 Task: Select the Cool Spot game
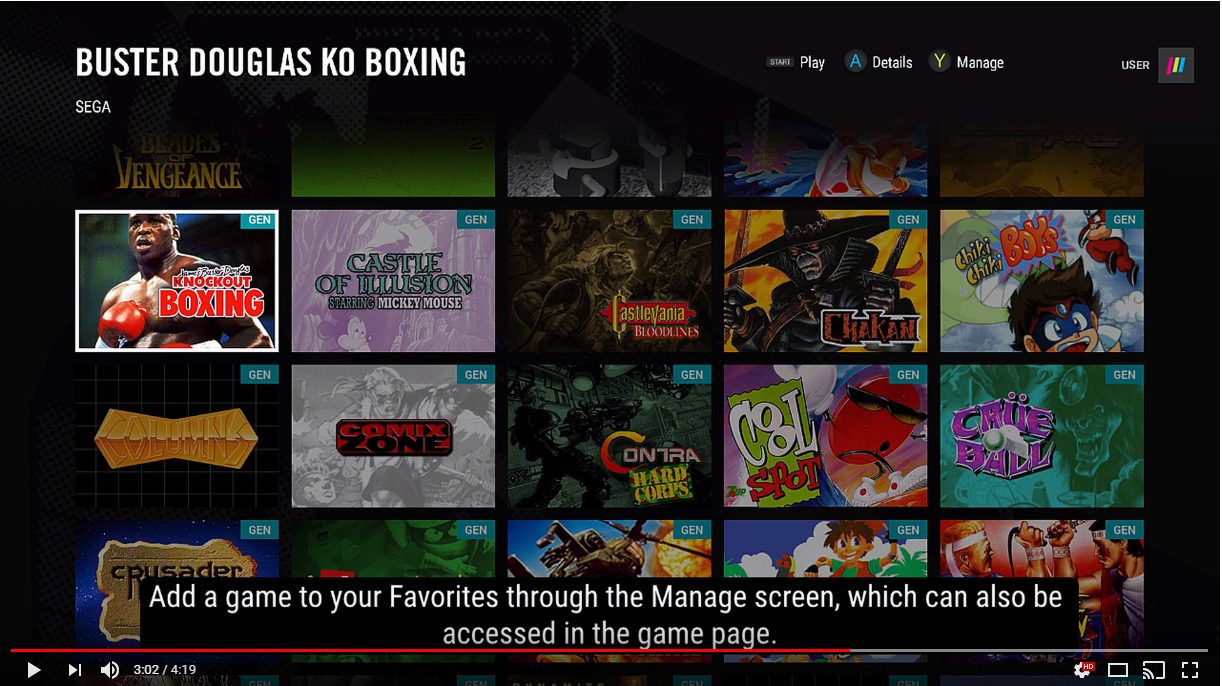point(825,436)
